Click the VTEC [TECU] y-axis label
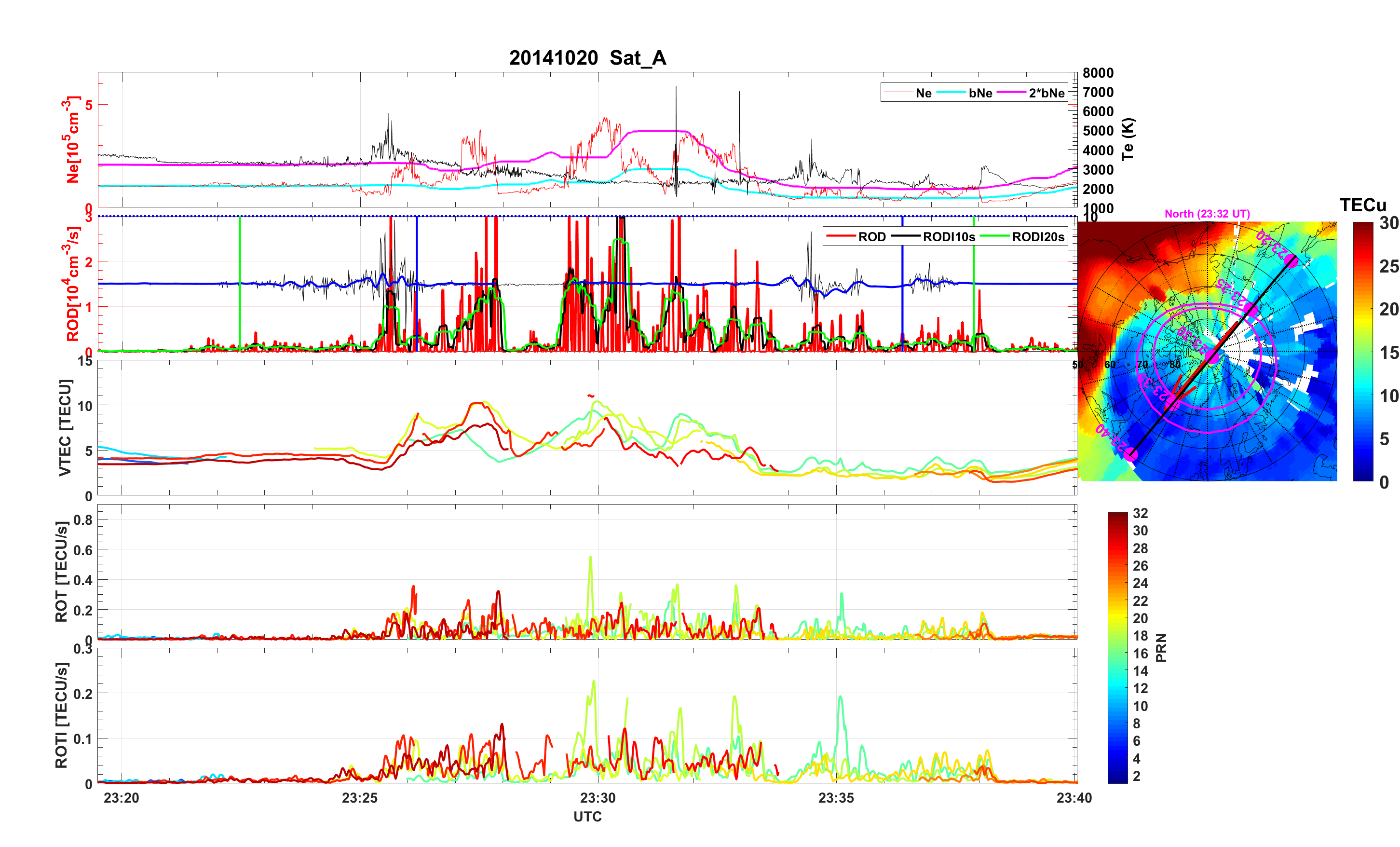This screenshot has height=847, width=1400. coord(65,427)
